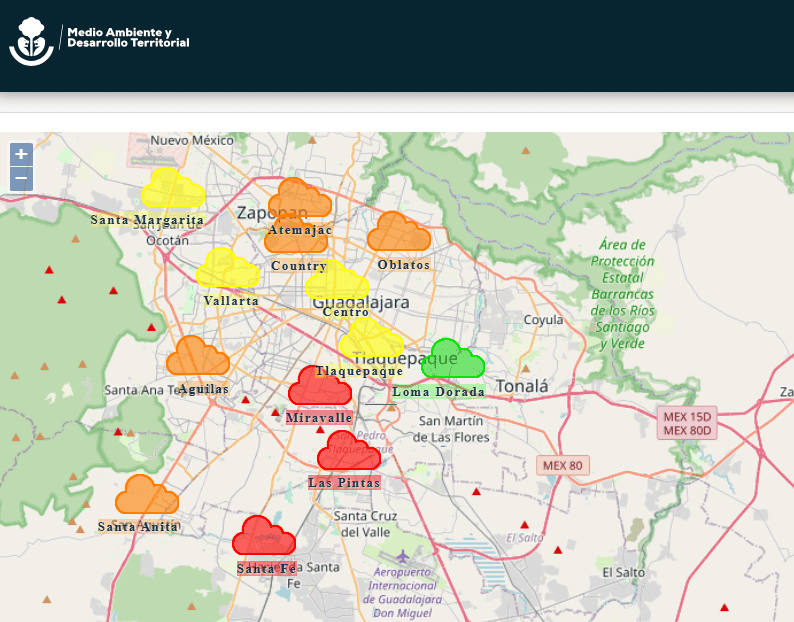Click the Vallarta yellow cloud marker

tap(228, 269)
